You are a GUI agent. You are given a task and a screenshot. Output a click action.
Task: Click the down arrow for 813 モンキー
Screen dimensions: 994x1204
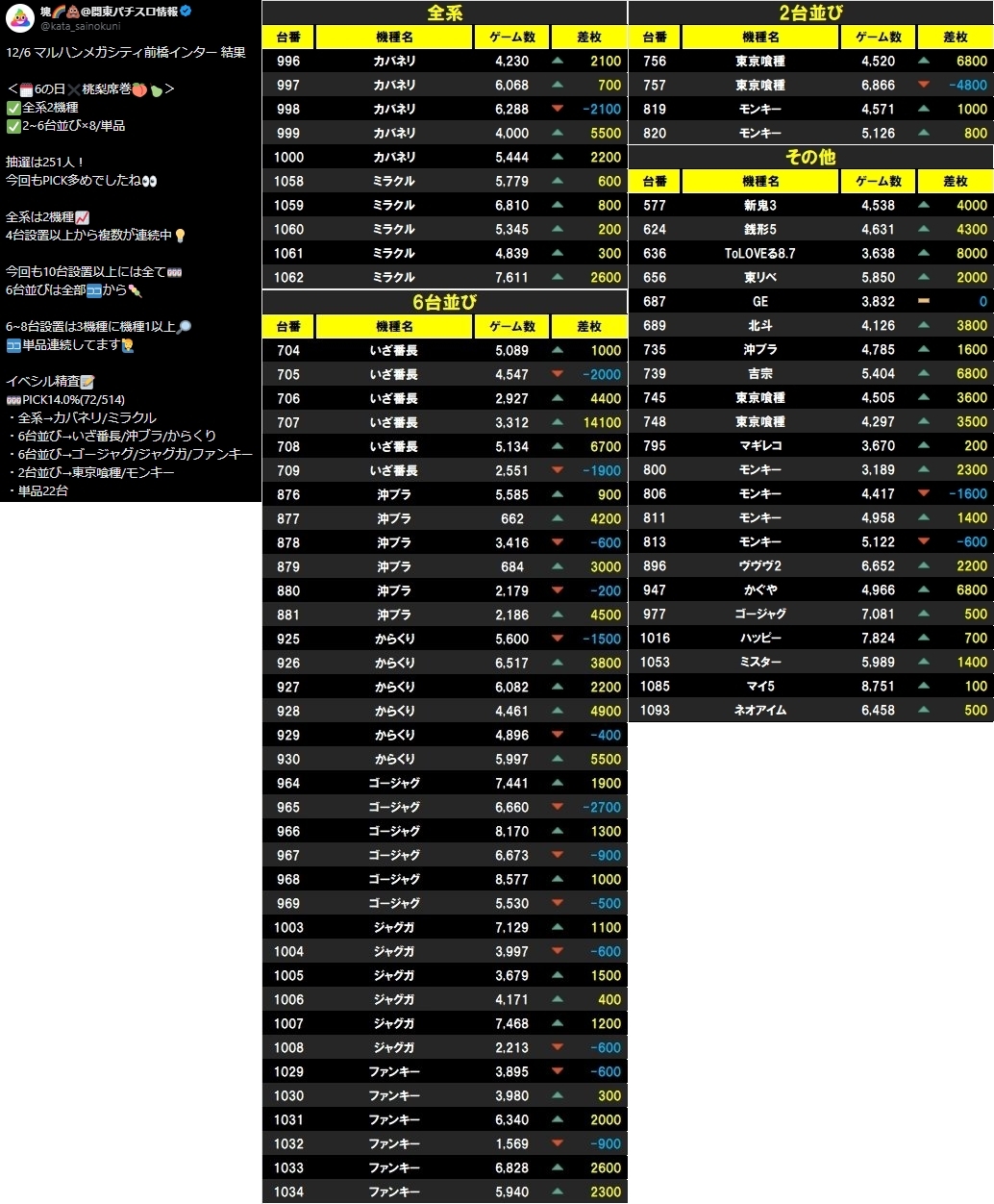[924, 541]
